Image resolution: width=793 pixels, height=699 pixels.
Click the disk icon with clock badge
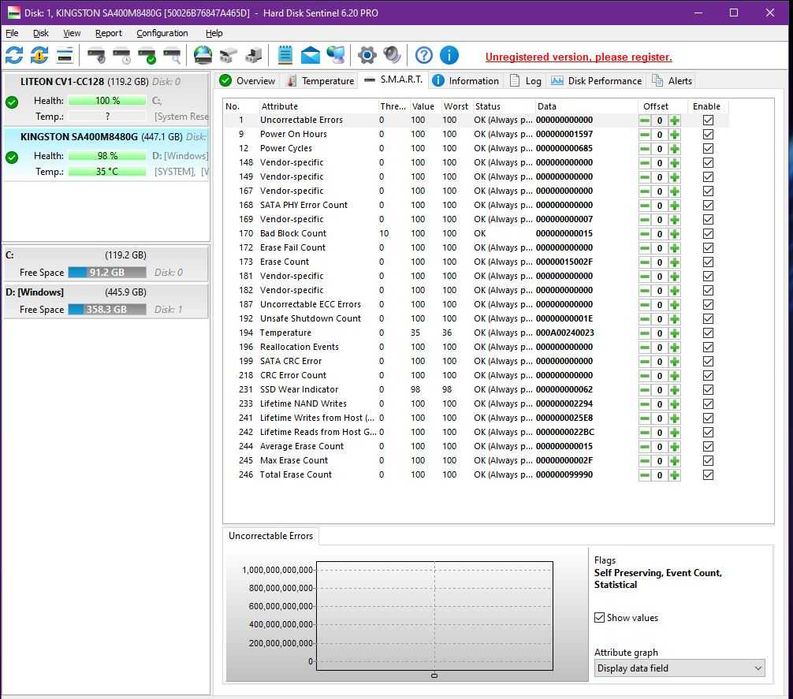coord(121,55)
